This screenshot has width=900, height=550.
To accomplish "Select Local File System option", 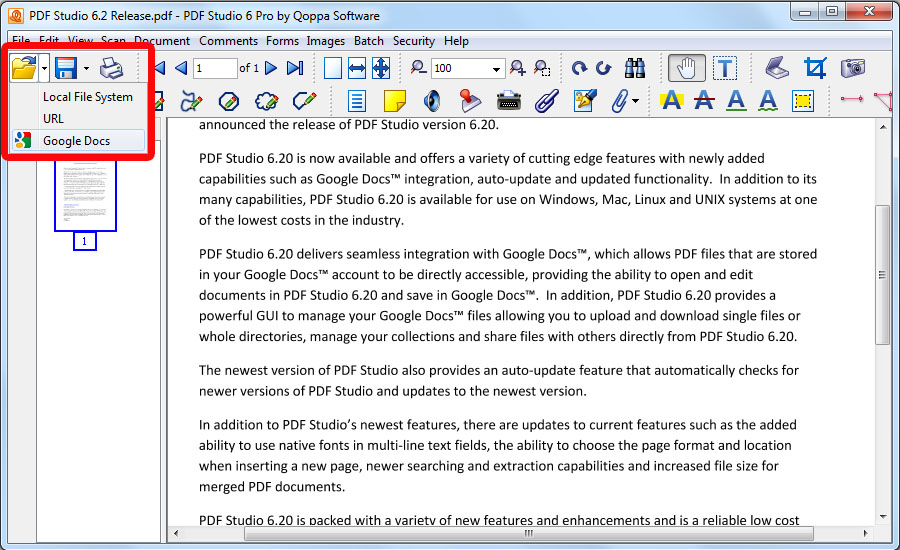I will coord(87,97).
